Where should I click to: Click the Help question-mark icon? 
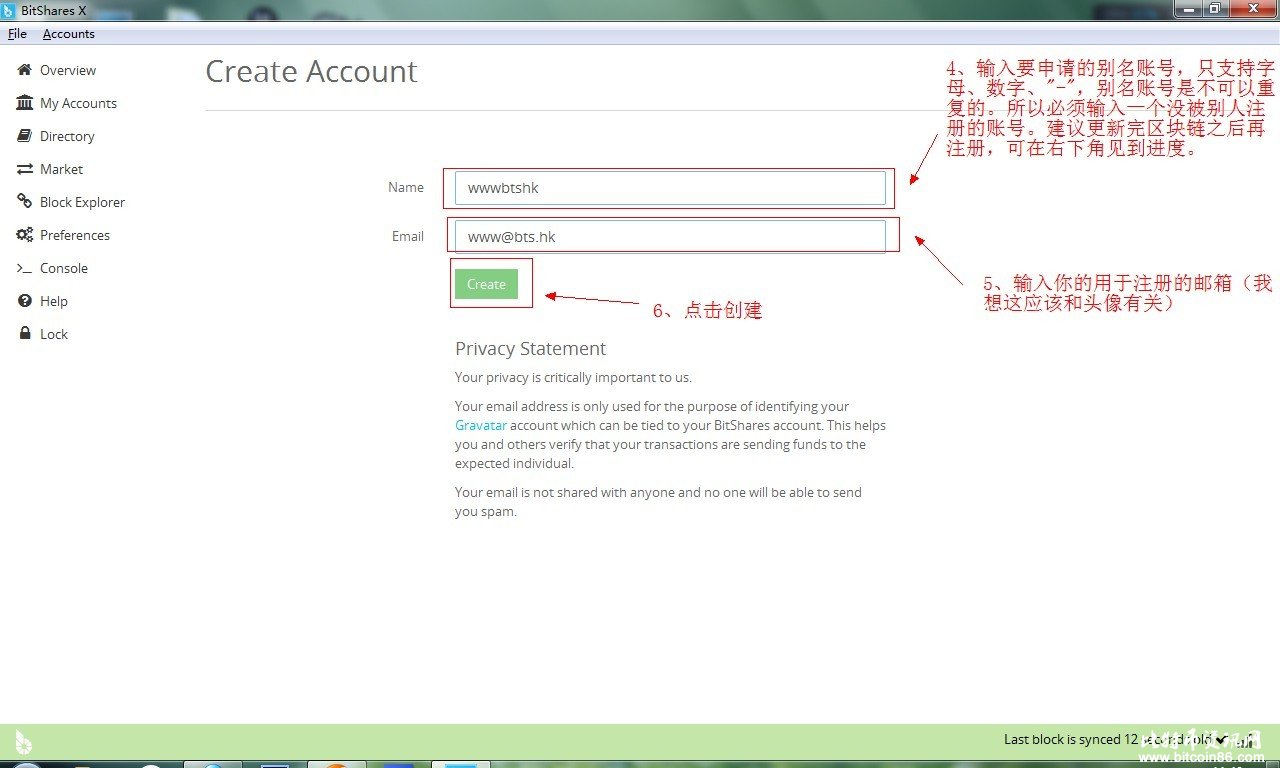point(25,301)
